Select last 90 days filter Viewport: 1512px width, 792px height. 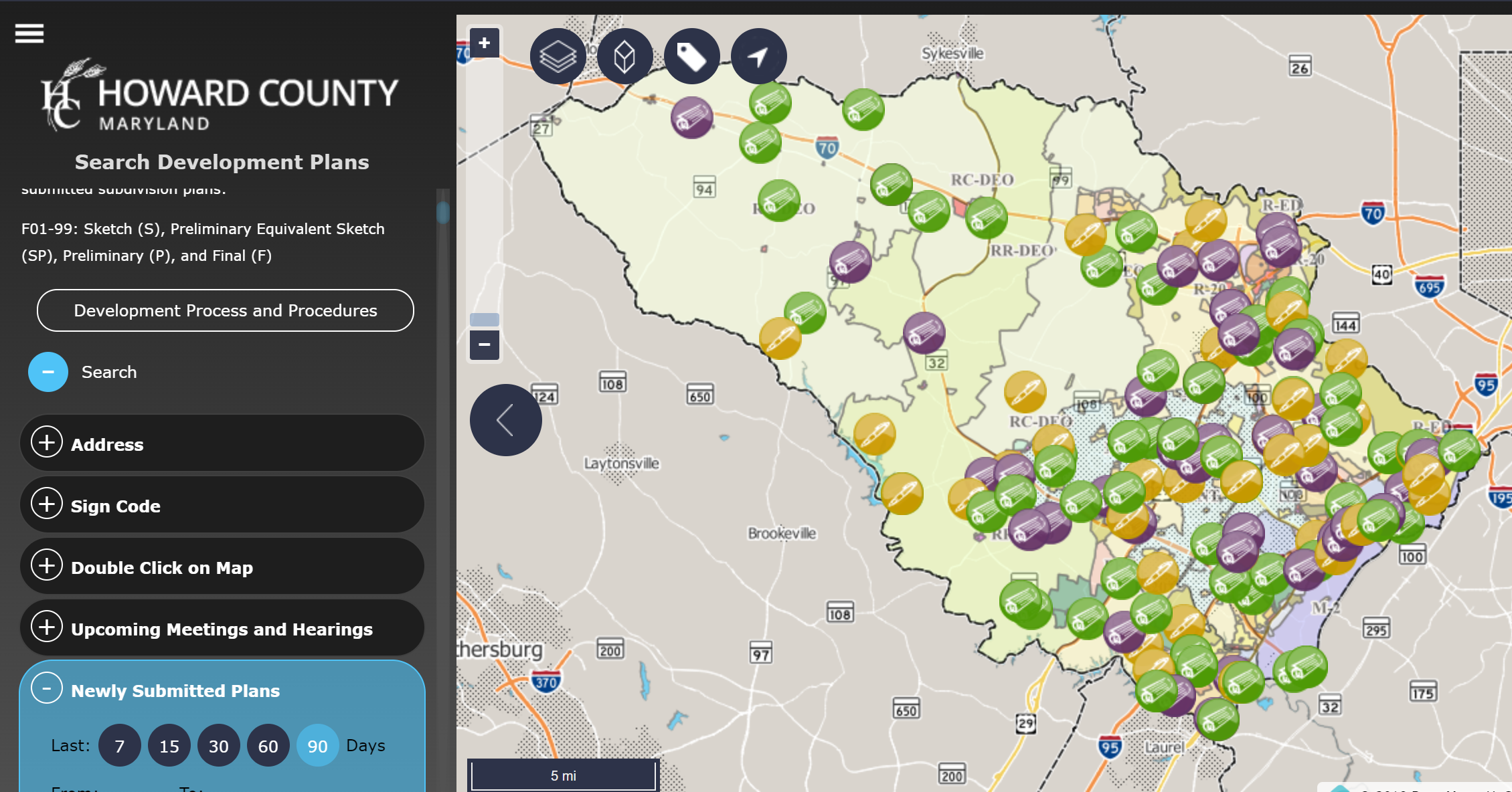[318, 745]
